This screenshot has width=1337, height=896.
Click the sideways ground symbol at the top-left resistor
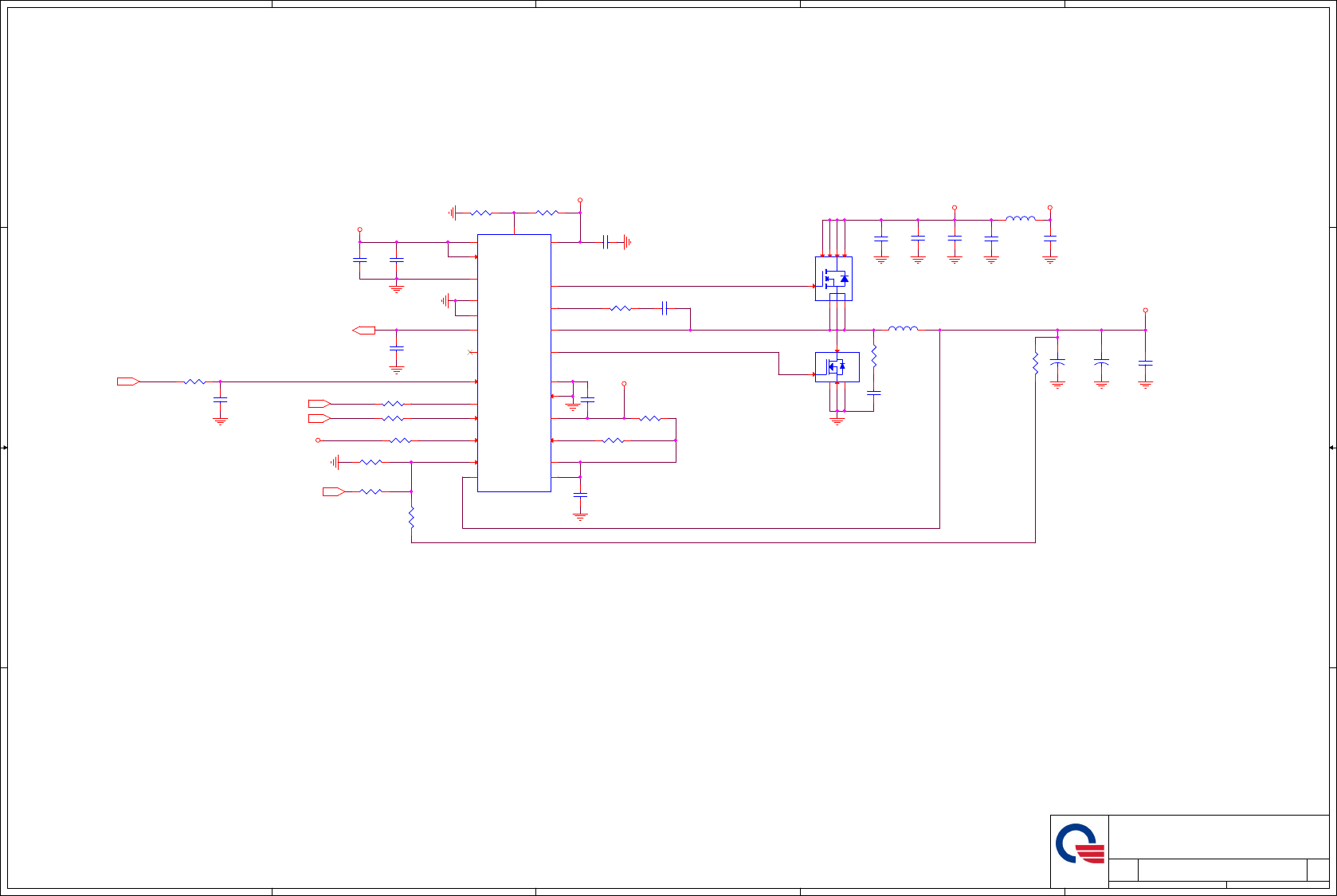coord(453,213)
